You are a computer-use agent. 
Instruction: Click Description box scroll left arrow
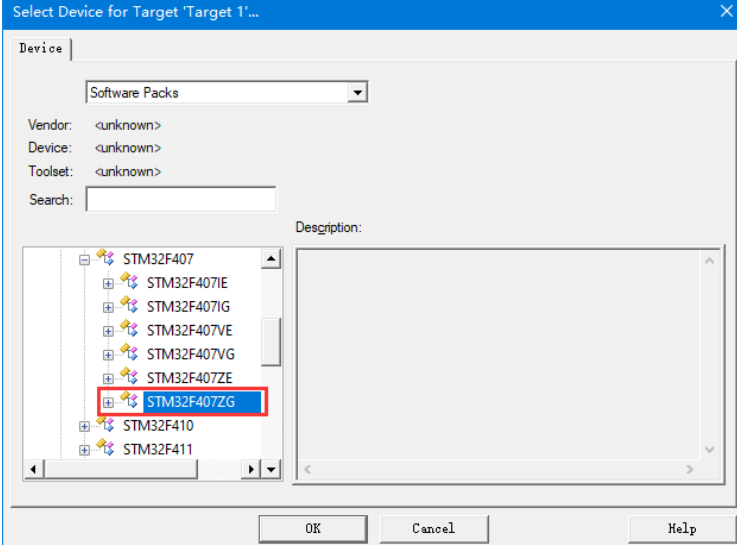point(307,469)
